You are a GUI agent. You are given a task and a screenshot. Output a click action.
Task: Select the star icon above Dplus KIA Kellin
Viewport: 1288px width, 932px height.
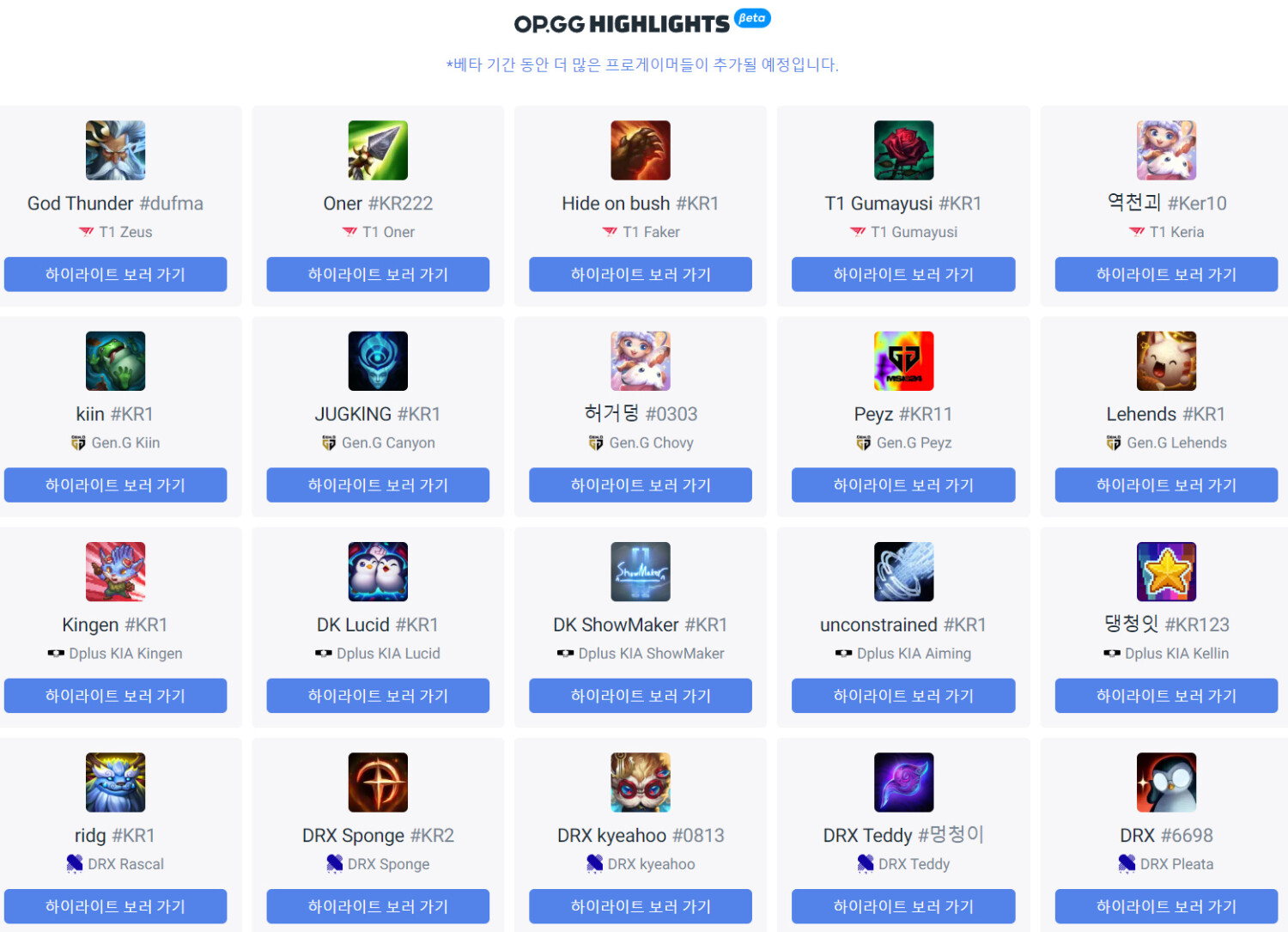1166,571
